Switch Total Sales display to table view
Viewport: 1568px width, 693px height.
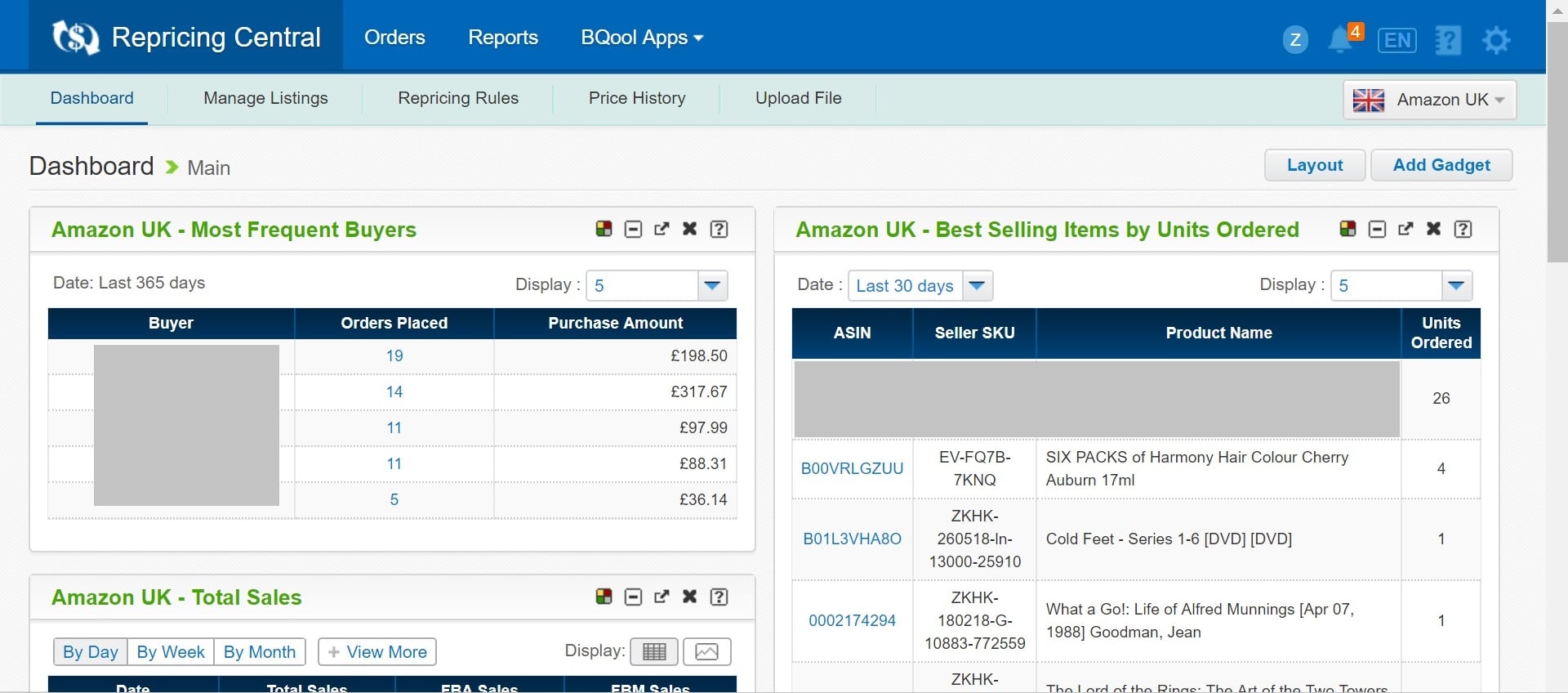point(654,651)
